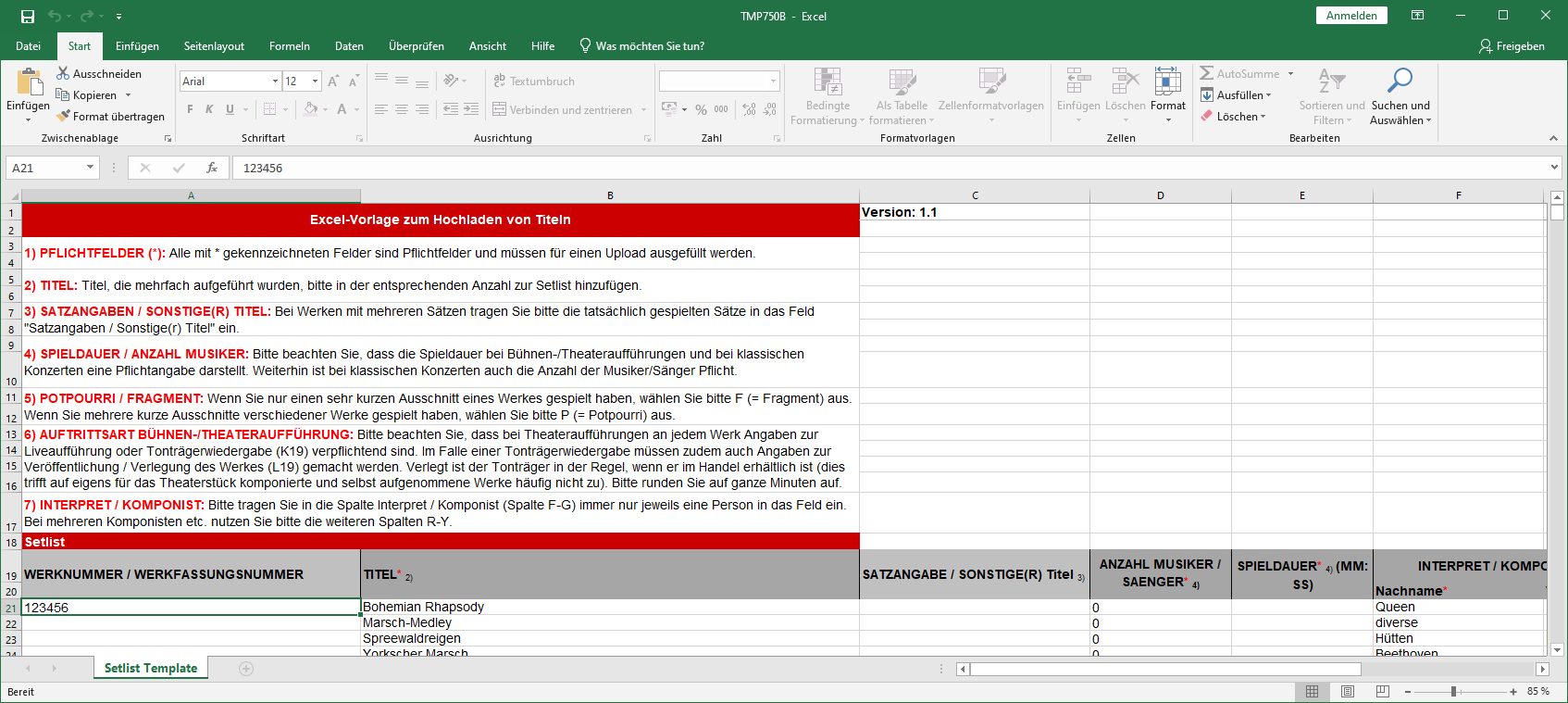Screen dimensions: 1568x703
Task: Decrease font size with smaller A icon
Action: (354, 82)
